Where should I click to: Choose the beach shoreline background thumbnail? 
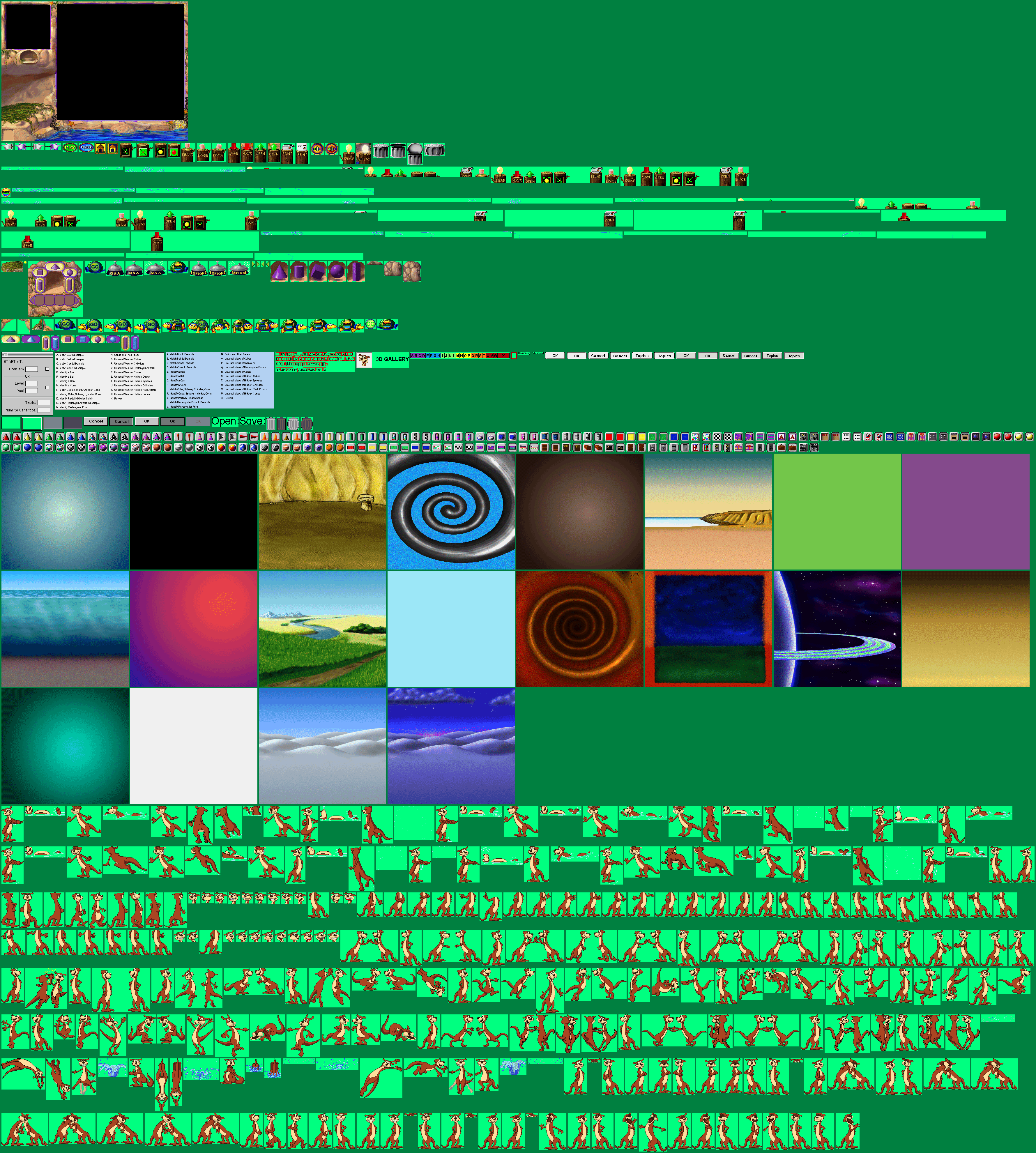(x=709, y=512)
